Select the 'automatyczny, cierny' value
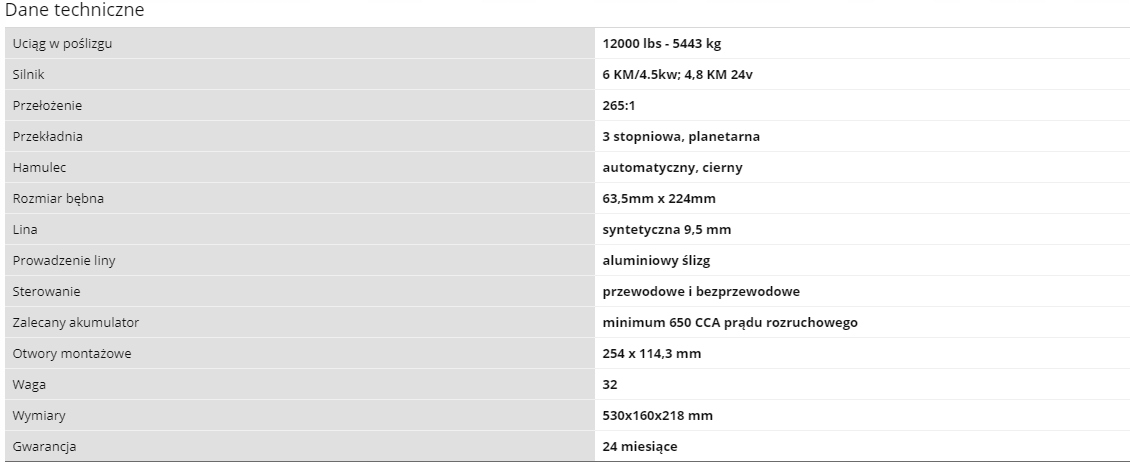The width and height of the screenshot is (1130, 462). point(672,168)
